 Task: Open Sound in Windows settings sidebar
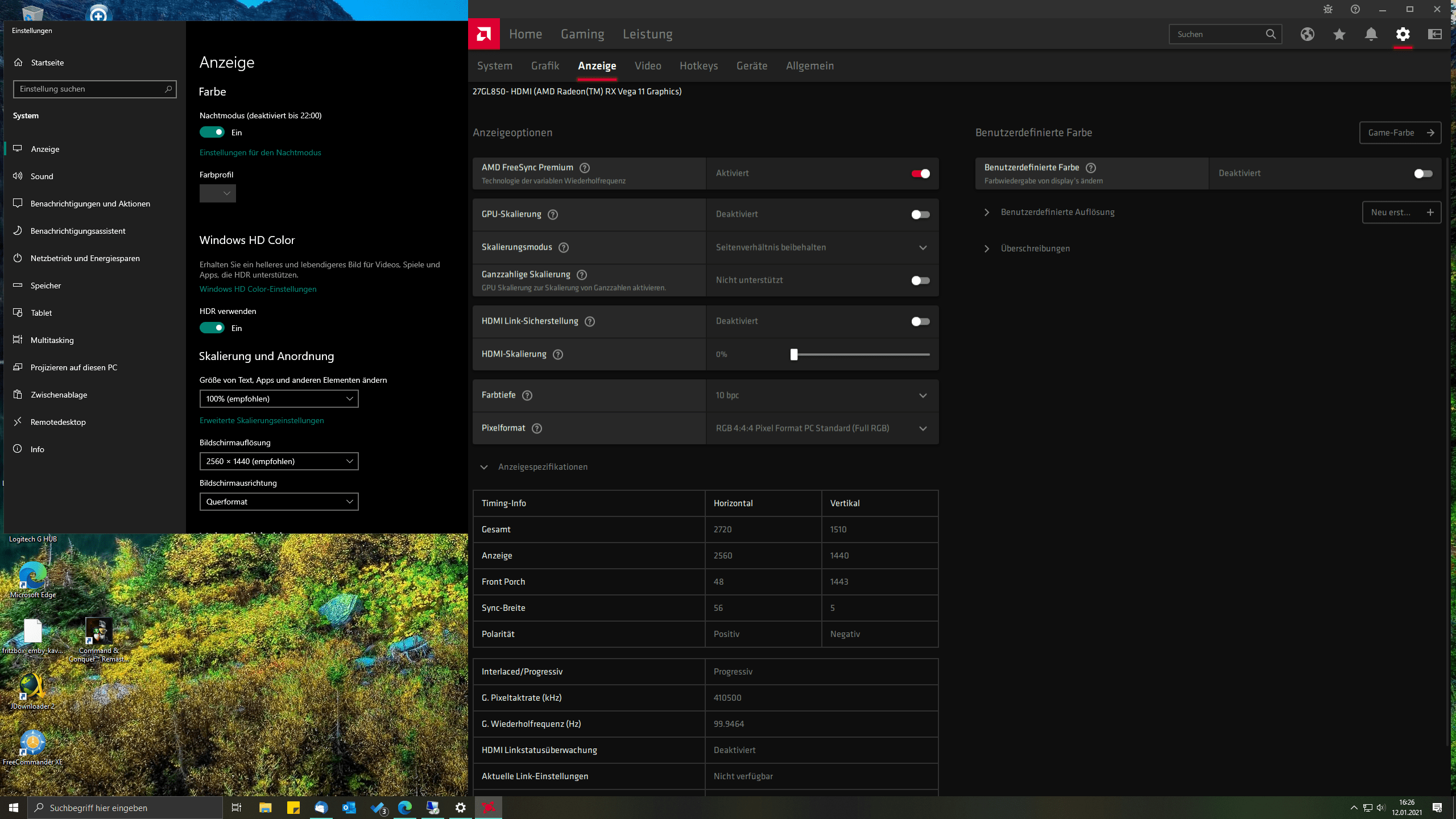coord(94,176)
